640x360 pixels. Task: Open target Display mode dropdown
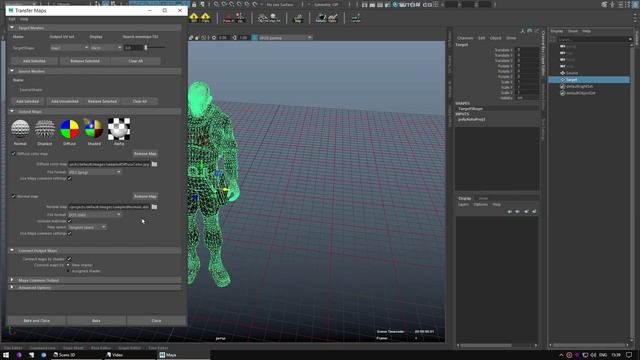pyautogui.click(x=106, y=48)
